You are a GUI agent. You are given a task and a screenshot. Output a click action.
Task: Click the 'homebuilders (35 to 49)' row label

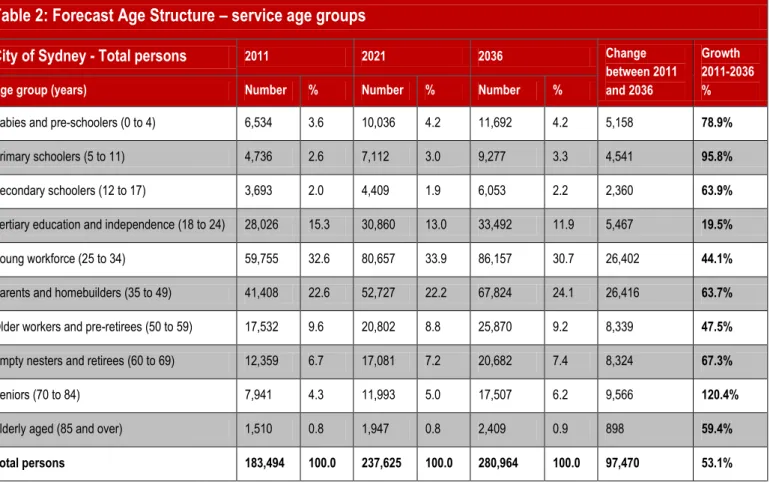pyautogui.click(x=113, y=293)
